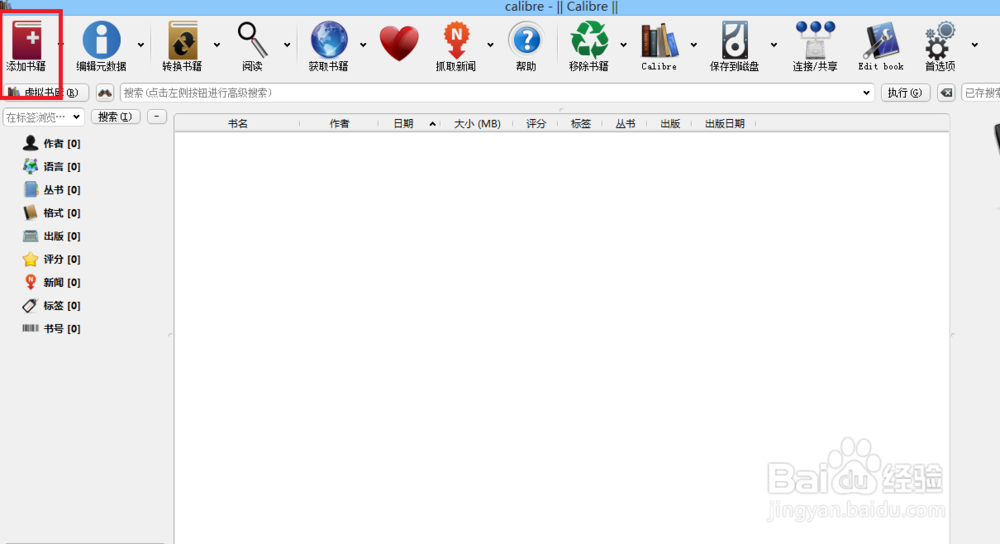Select 出版 [0] in tag browser

51,236
